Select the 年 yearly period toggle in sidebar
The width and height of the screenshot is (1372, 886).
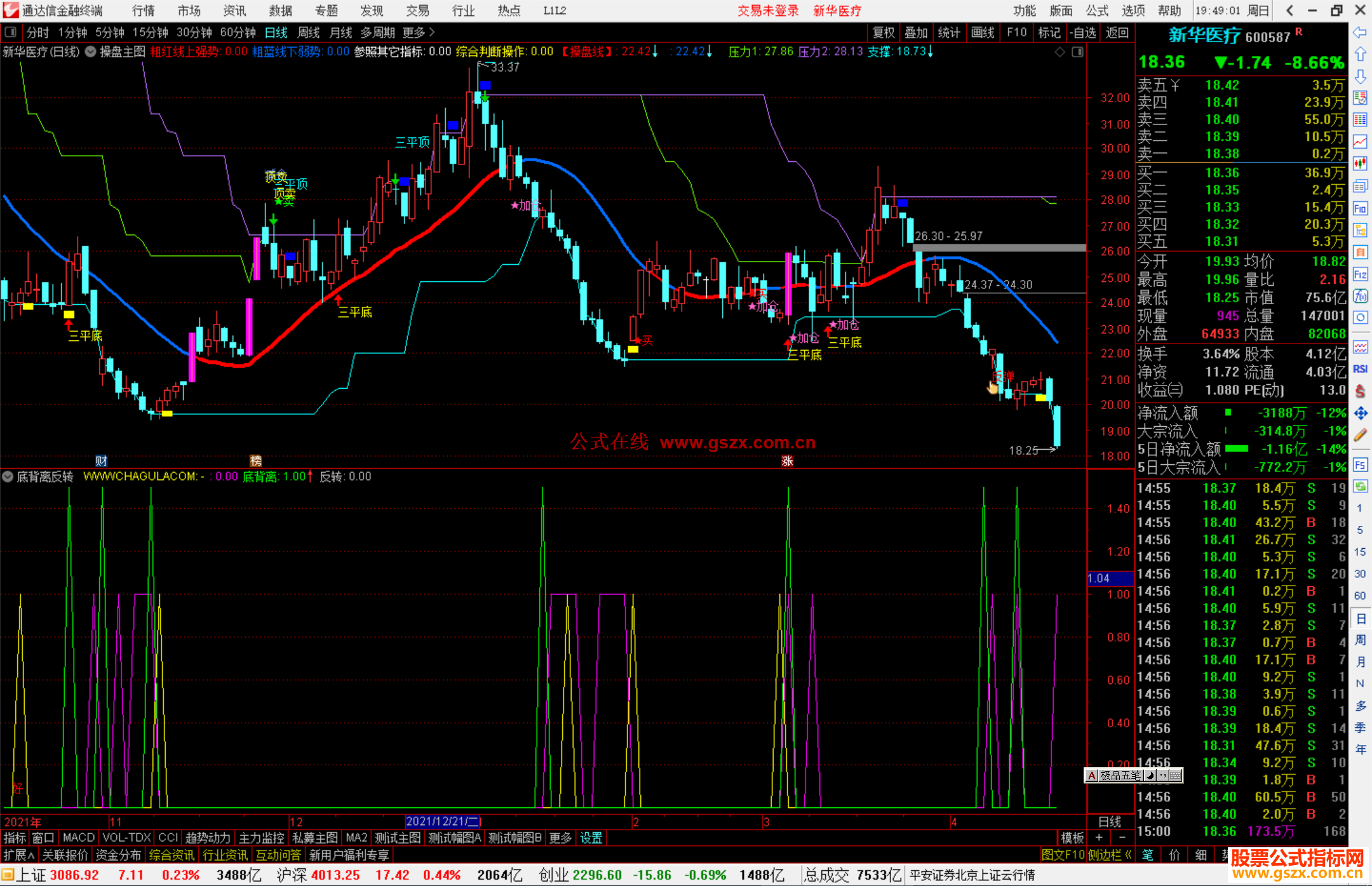1361,749
